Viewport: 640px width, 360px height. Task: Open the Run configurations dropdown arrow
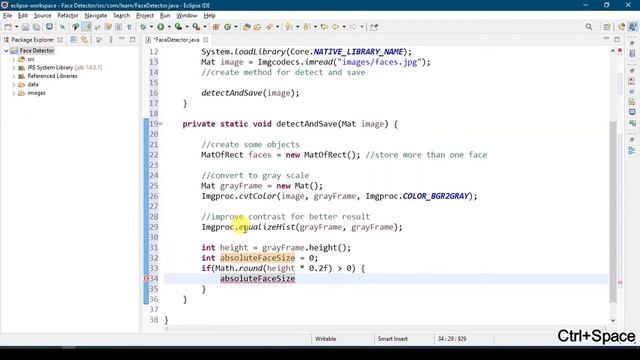(169, 27)
